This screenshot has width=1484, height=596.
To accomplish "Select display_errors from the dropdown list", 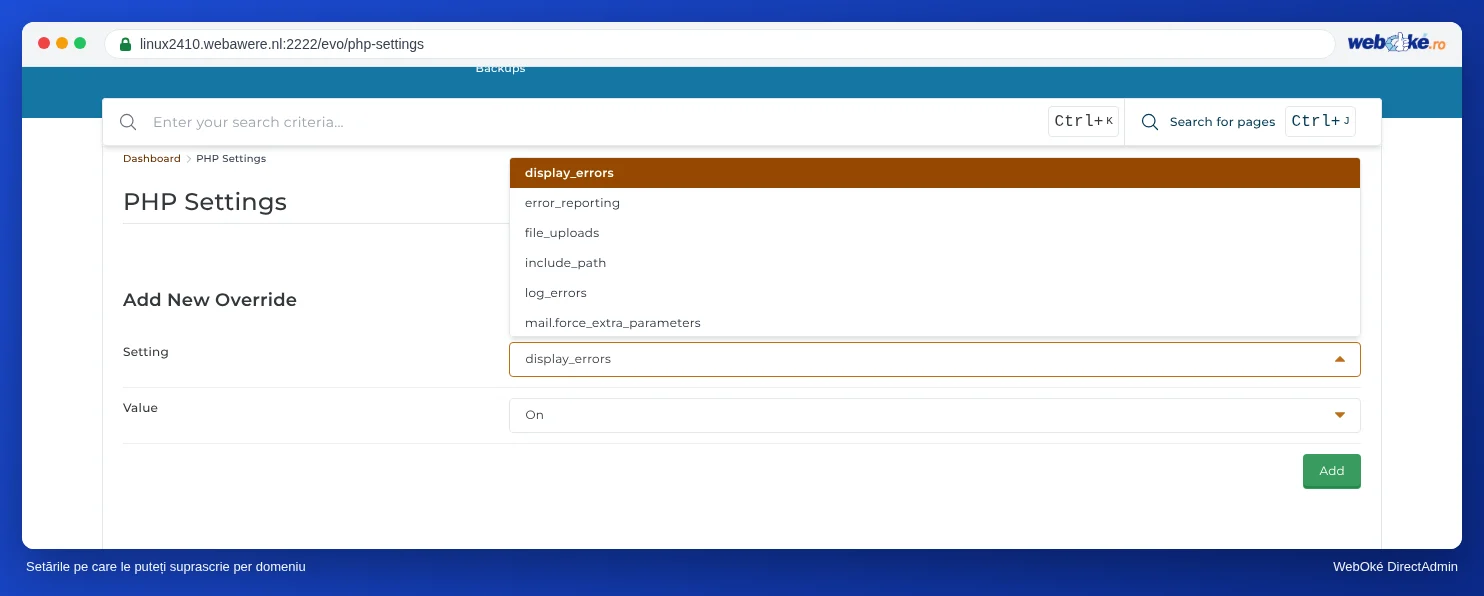I will click(935, 173).
